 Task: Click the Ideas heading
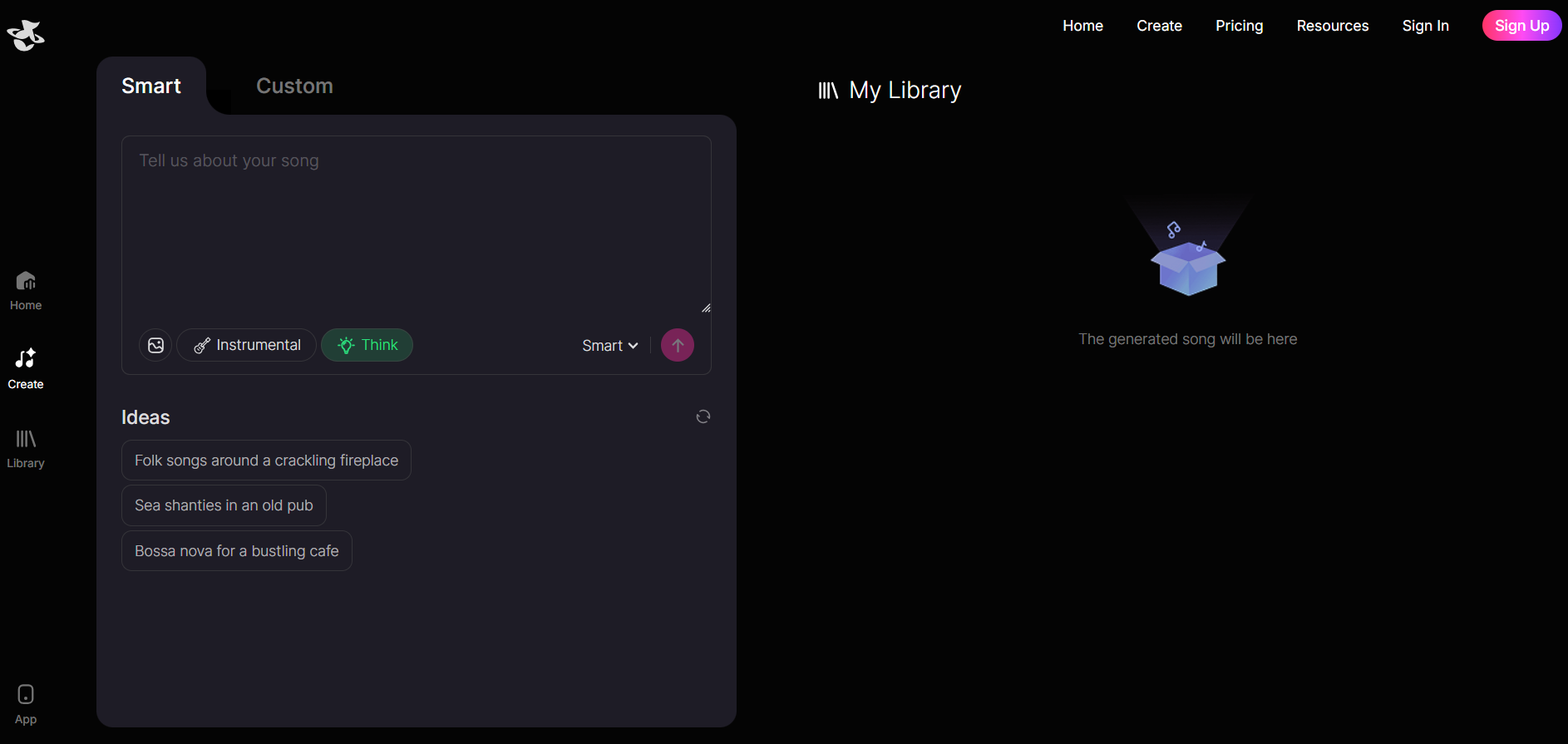145,417
